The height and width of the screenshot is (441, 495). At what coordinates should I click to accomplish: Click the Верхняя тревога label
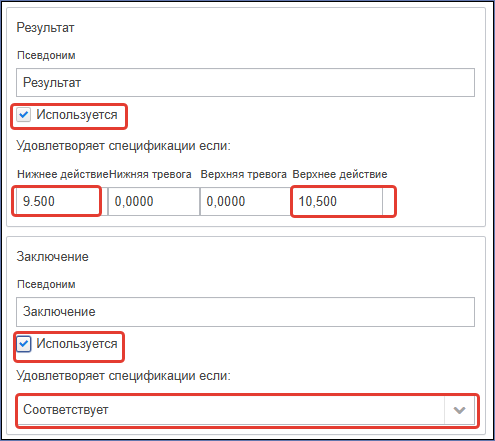pos(244,174)
